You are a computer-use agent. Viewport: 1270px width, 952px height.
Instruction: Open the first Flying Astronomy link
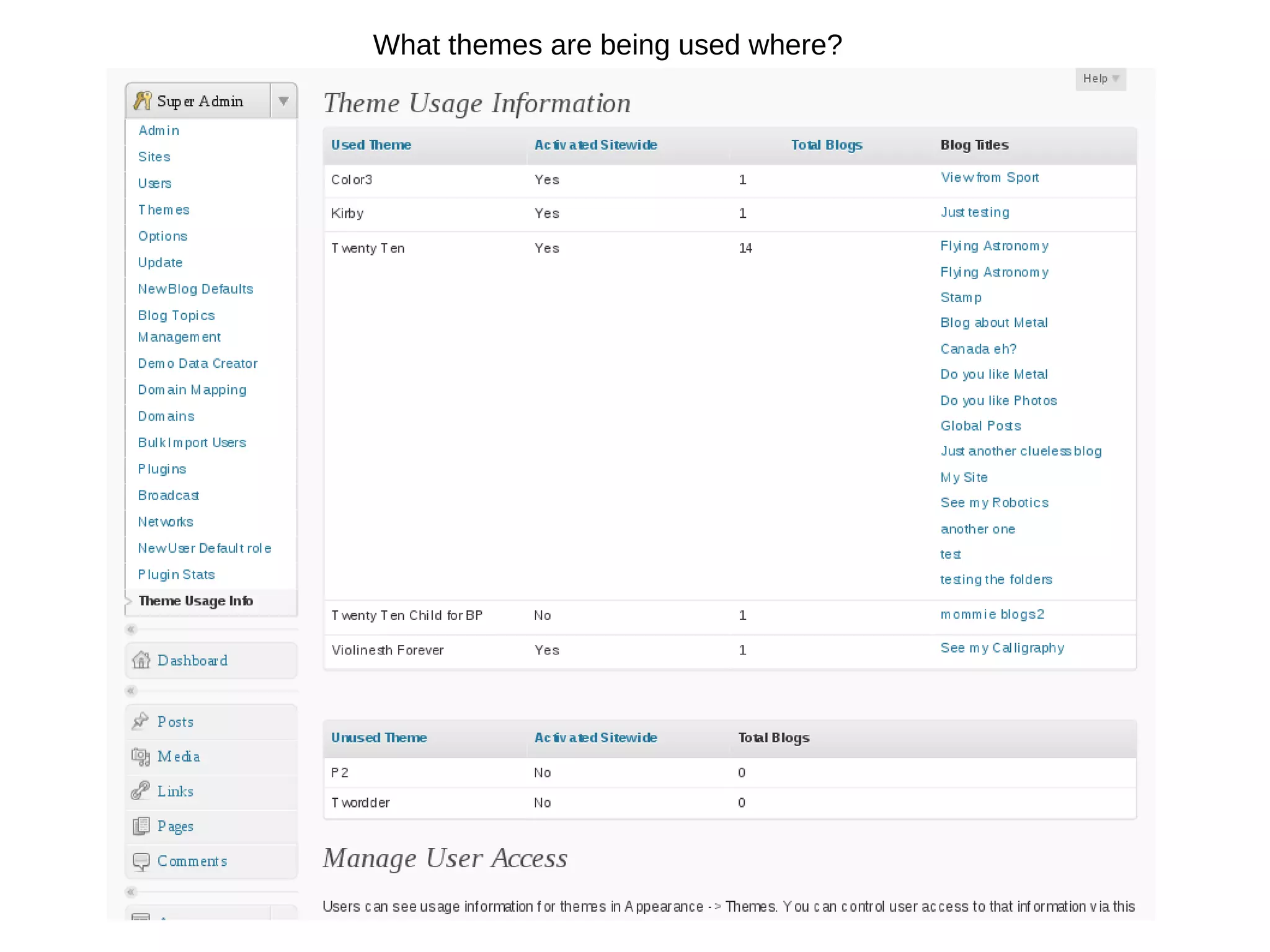pos(995,247)
